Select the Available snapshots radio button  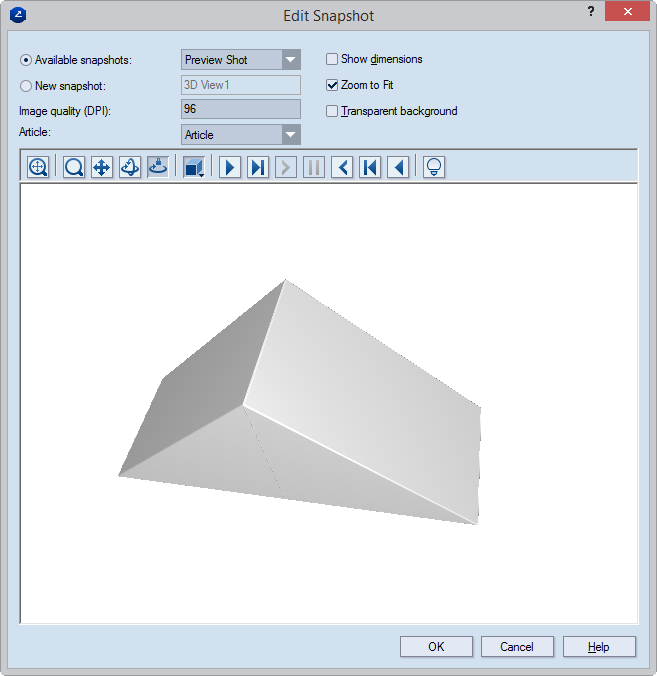tap(26, 60)
